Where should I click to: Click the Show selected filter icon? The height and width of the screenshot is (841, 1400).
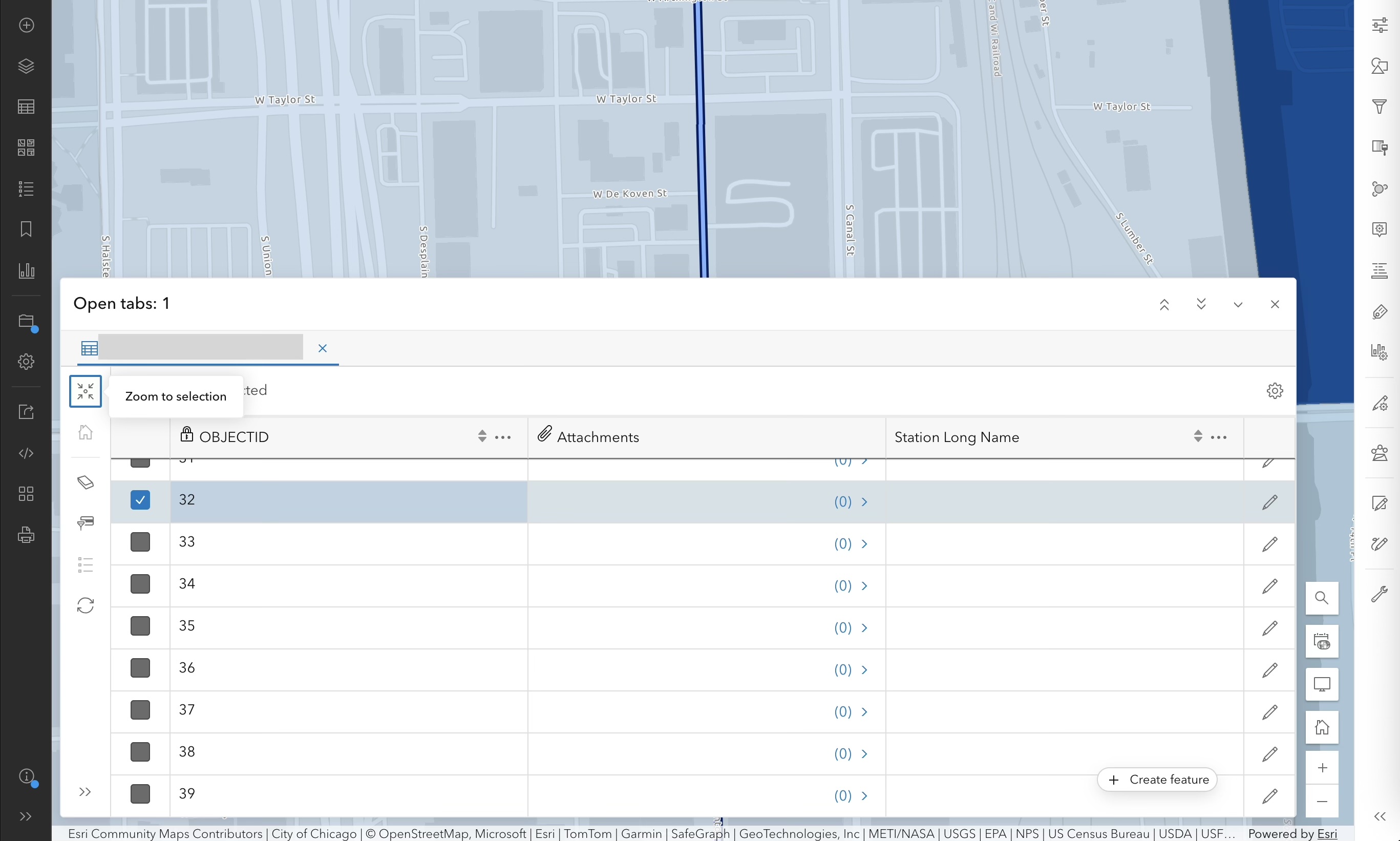click(86, 522)
